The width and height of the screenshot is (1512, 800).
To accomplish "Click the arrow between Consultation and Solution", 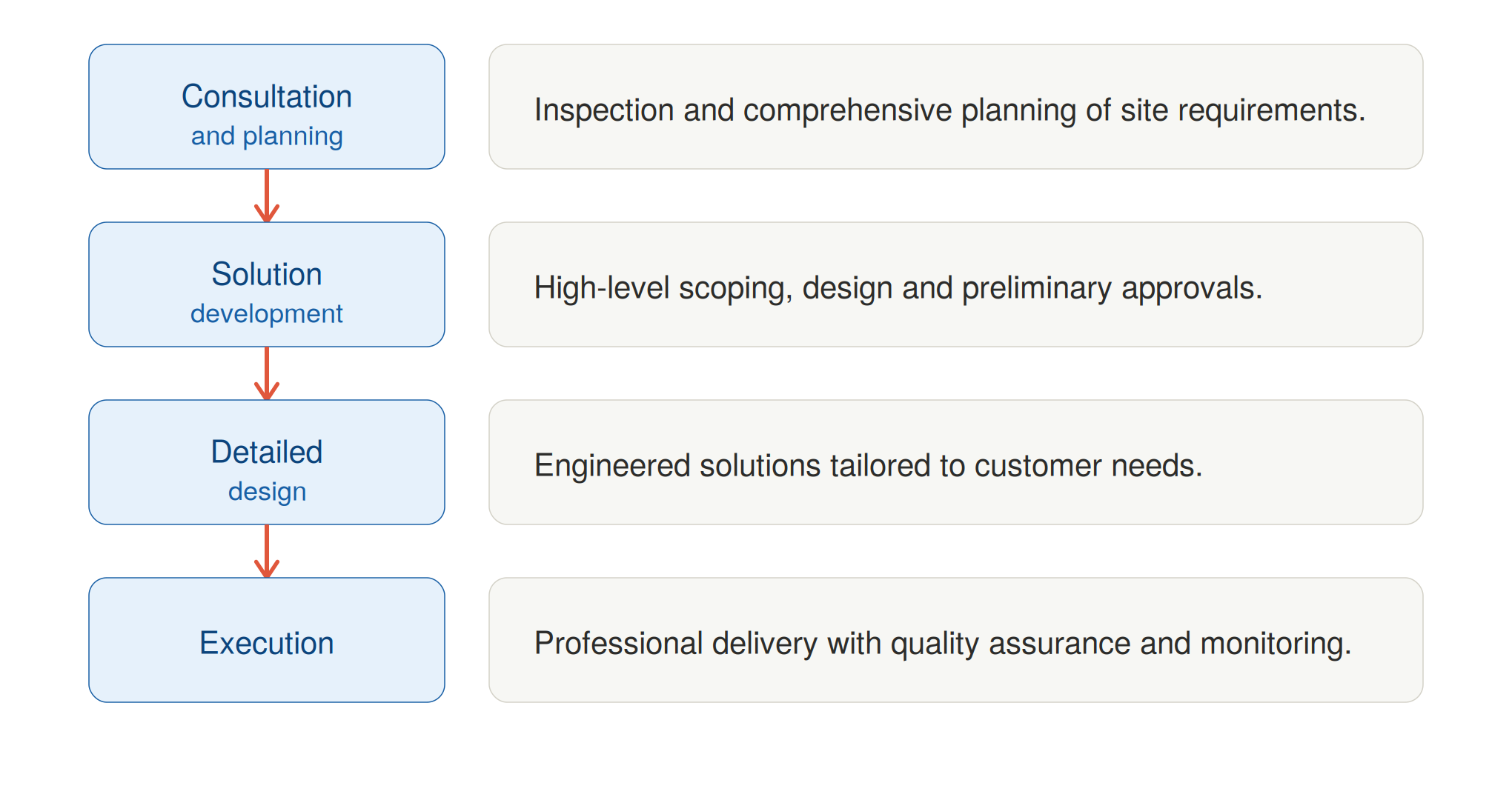I will coord(267,196).
